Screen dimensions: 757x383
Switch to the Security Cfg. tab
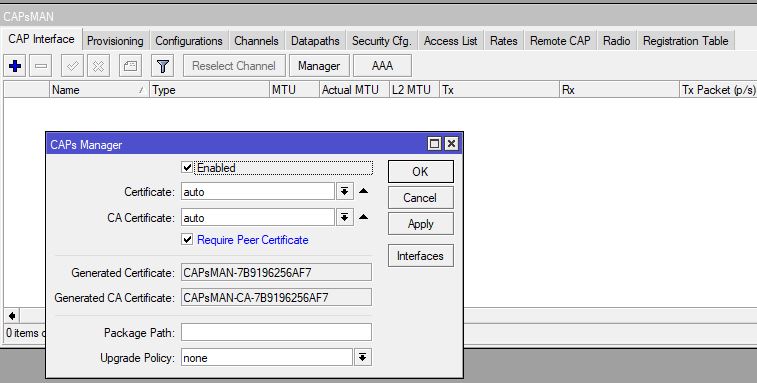coord(381,41)
